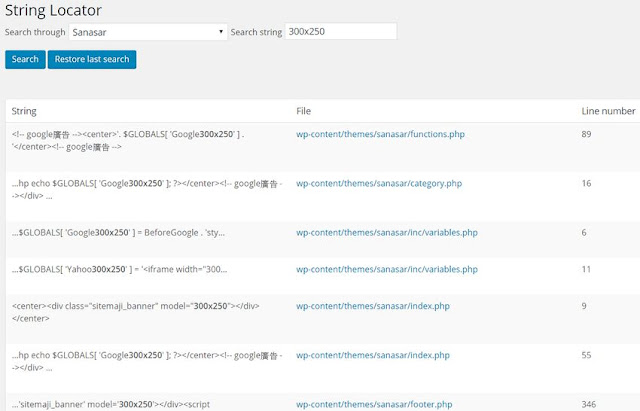This screenshot has width=640, height=411.
Task: Click the Restore last search button
Action: pos(92,59)
